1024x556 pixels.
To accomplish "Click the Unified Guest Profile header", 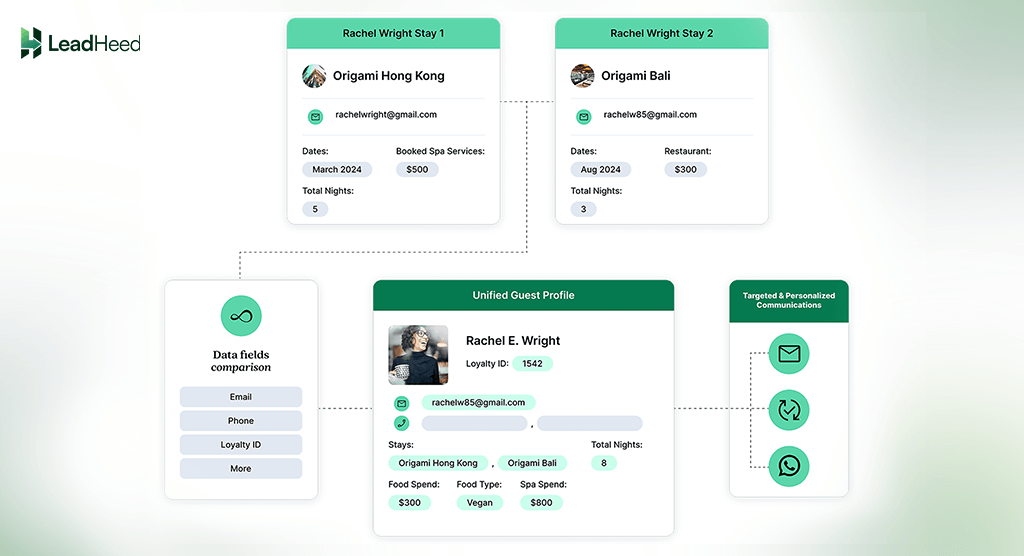I will pos(524,295).
